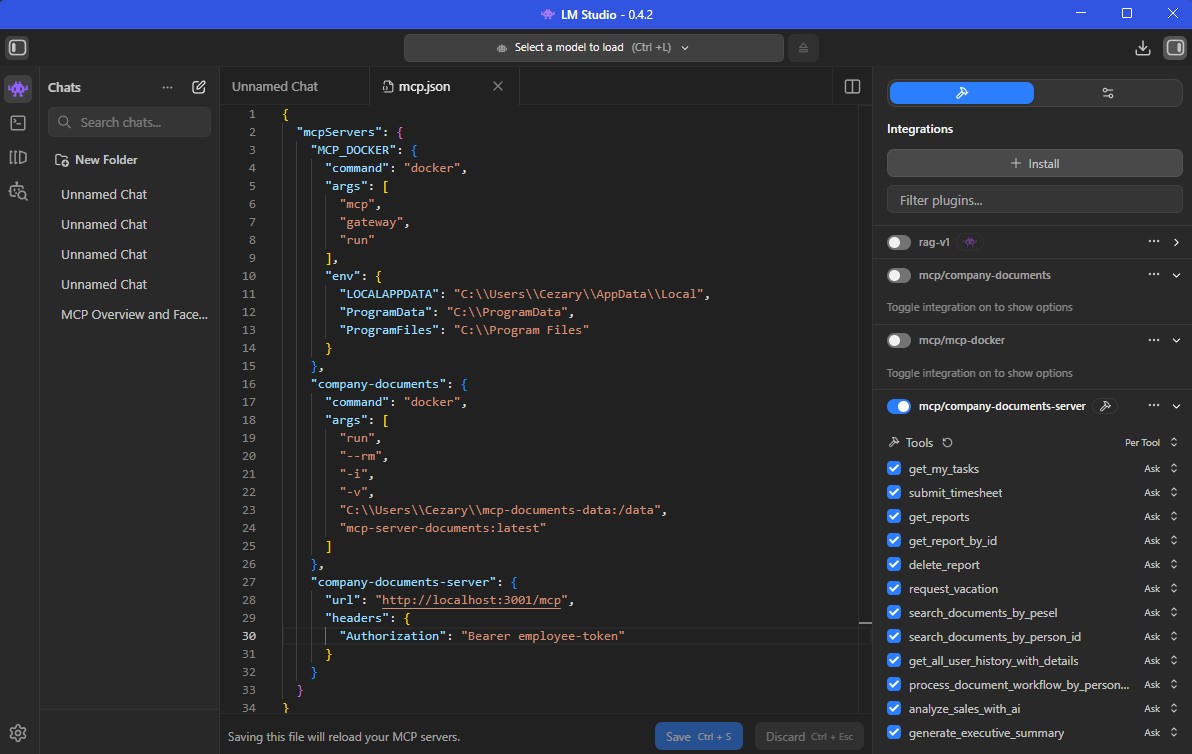Collapse the mcp/company-documents chevron
1192x754 pixels.
tap(1176, 275)
